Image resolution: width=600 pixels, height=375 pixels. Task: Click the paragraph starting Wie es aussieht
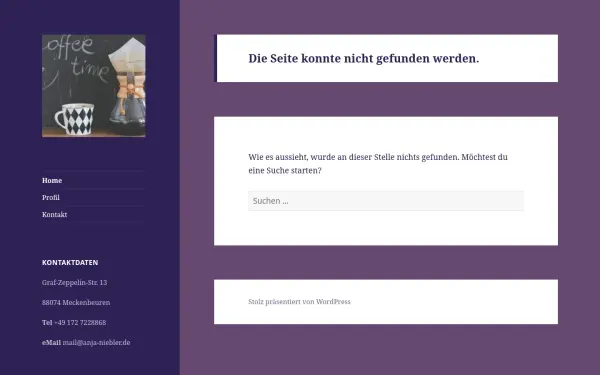coord(378,164)
